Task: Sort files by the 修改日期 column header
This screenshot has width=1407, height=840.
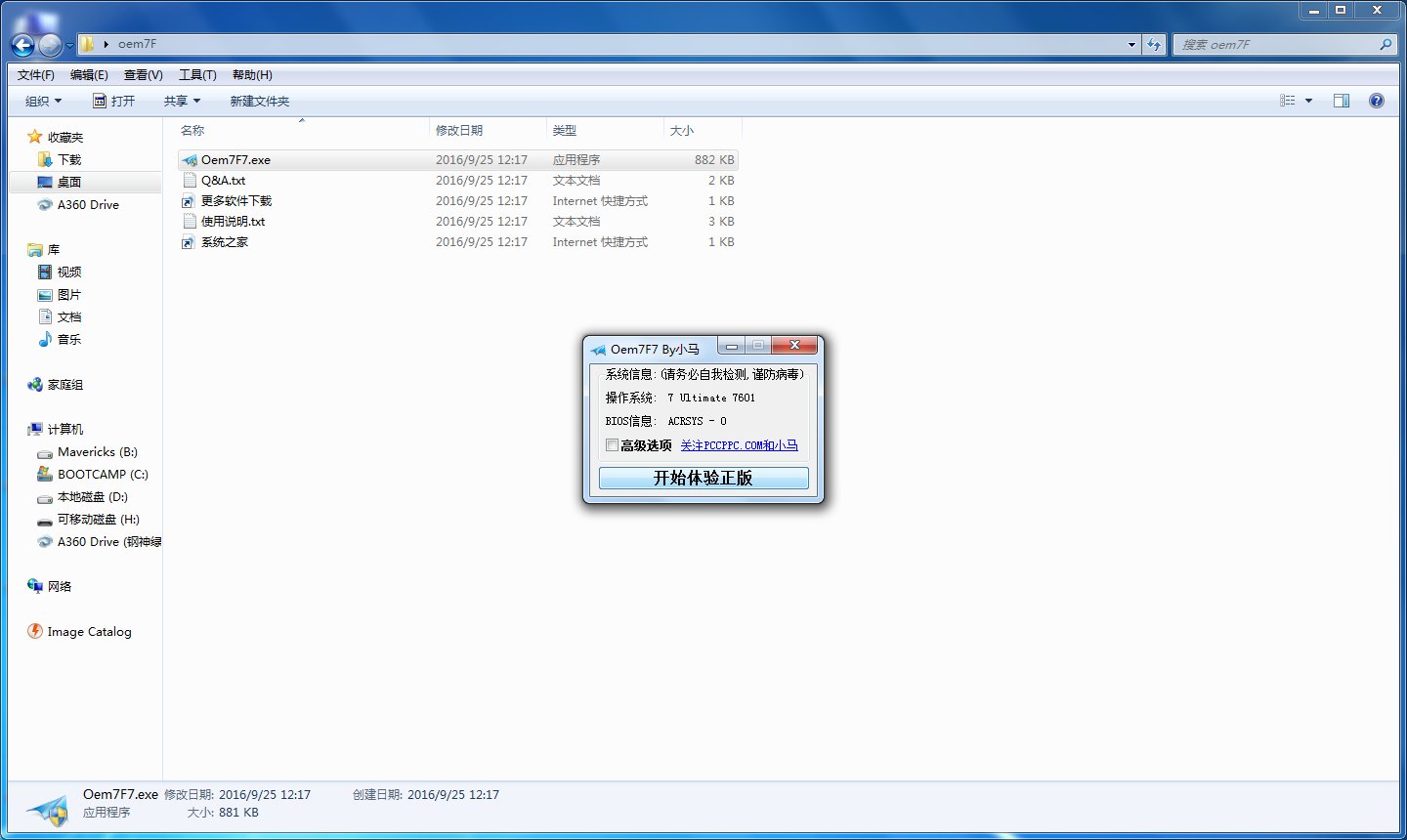Action: [460, 129]
